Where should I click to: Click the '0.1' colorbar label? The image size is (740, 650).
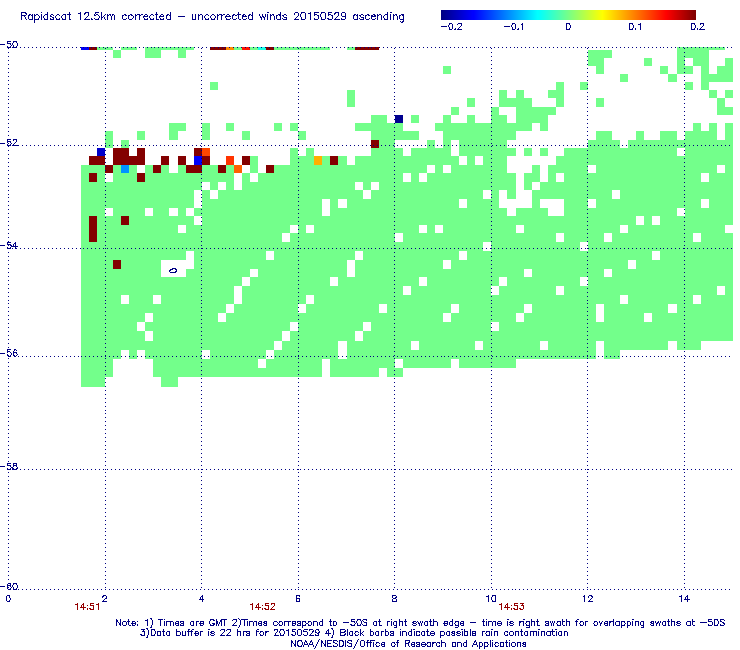click(635, 27)
